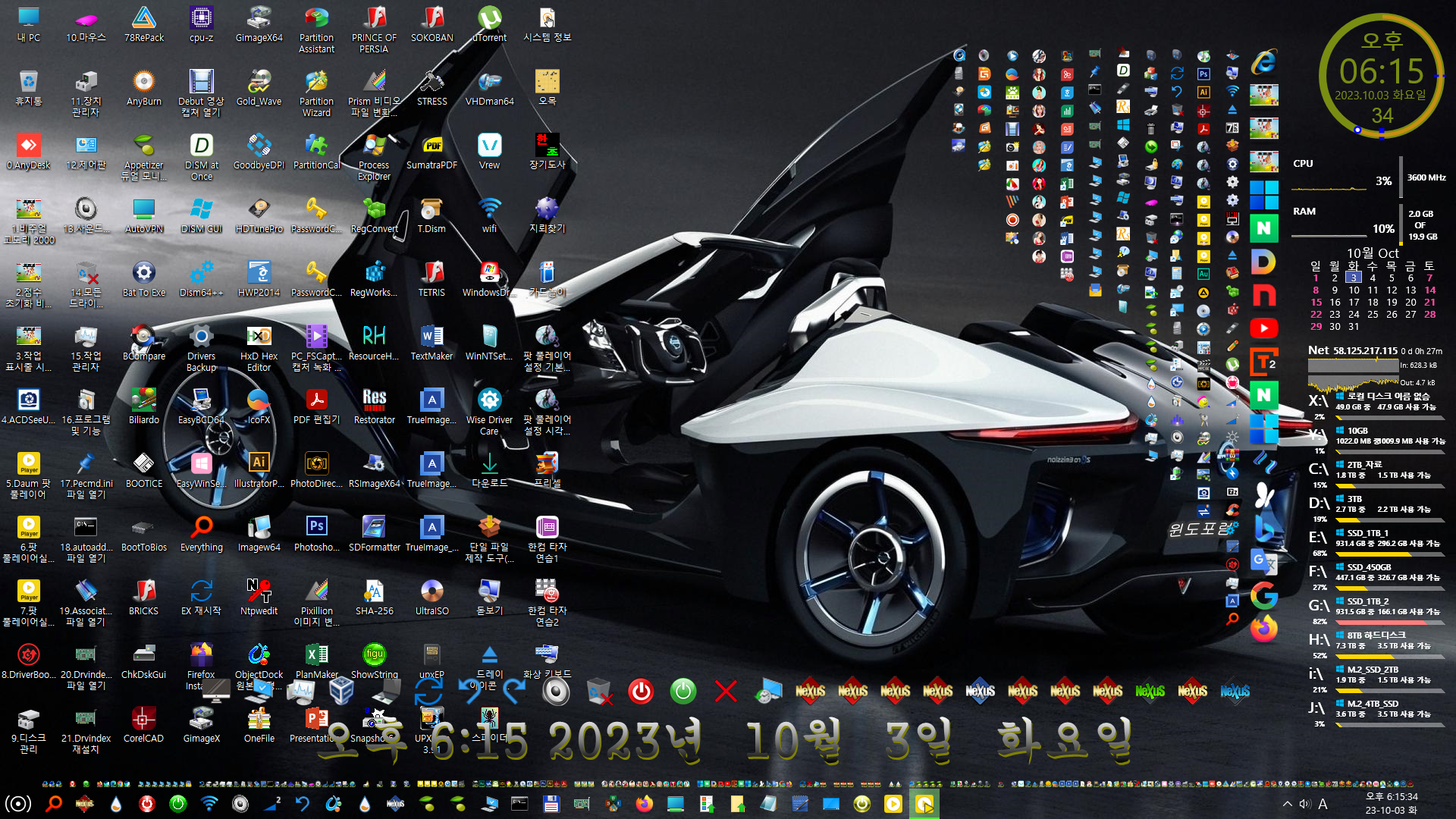Open HDTunePro shortcut
Image resolution: width=1456 pixels, height=819 pixels.
pyautogui.click(x=259, y=215)
